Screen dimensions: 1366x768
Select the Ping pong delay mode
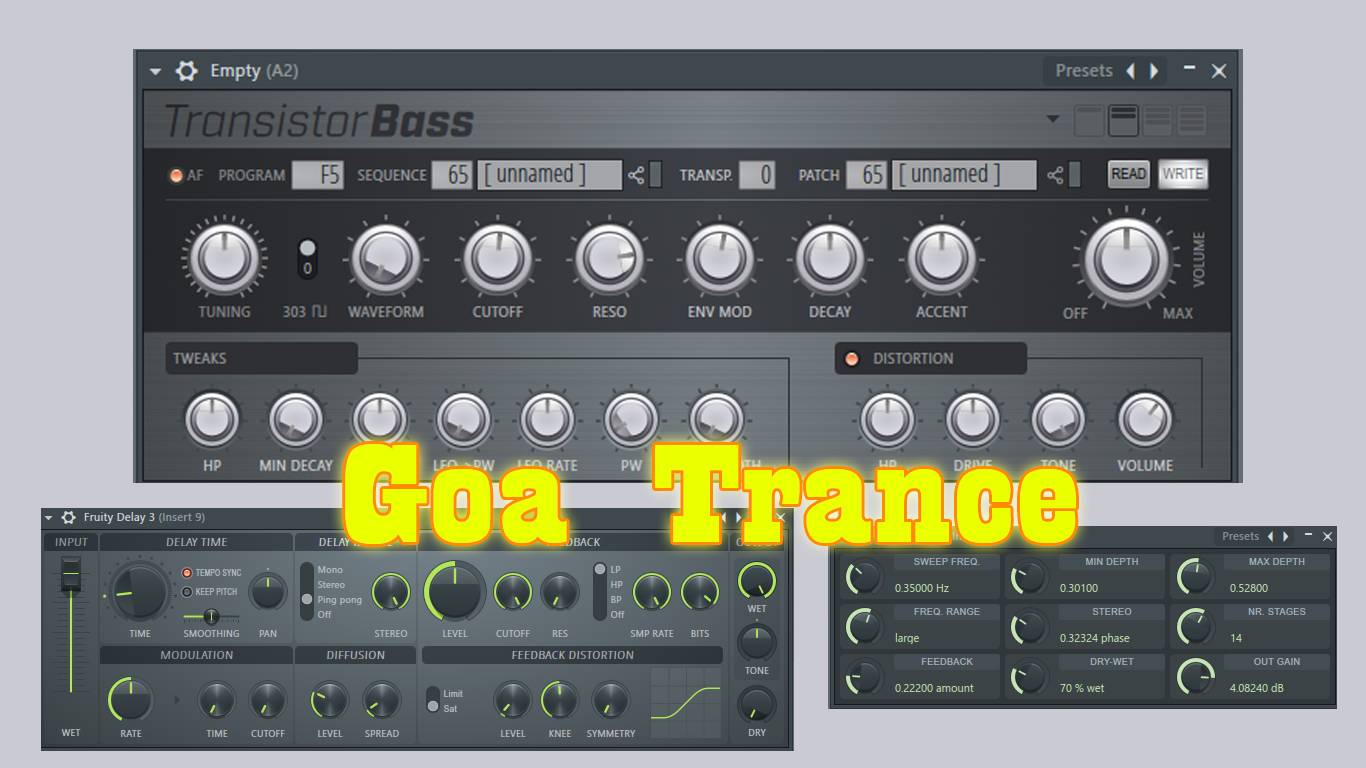point(339,600)
